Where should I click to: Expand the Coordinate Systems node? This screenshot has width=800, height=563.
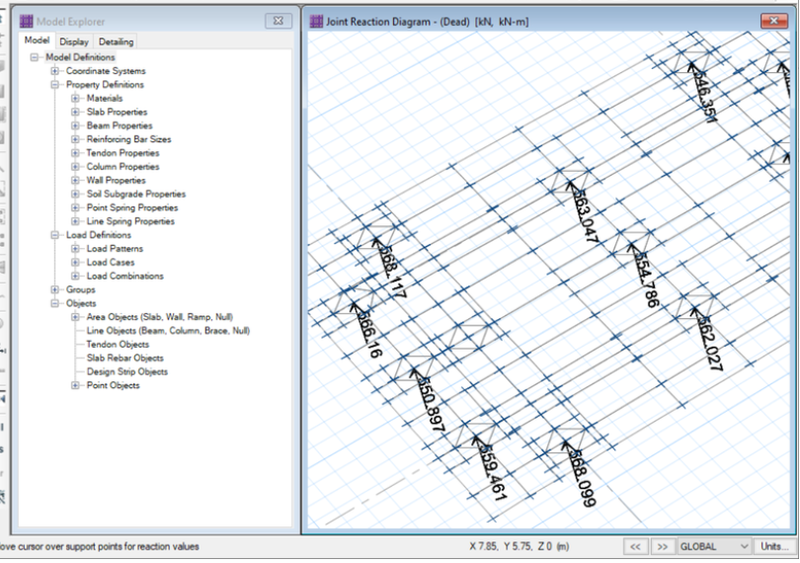coord(55,71)
